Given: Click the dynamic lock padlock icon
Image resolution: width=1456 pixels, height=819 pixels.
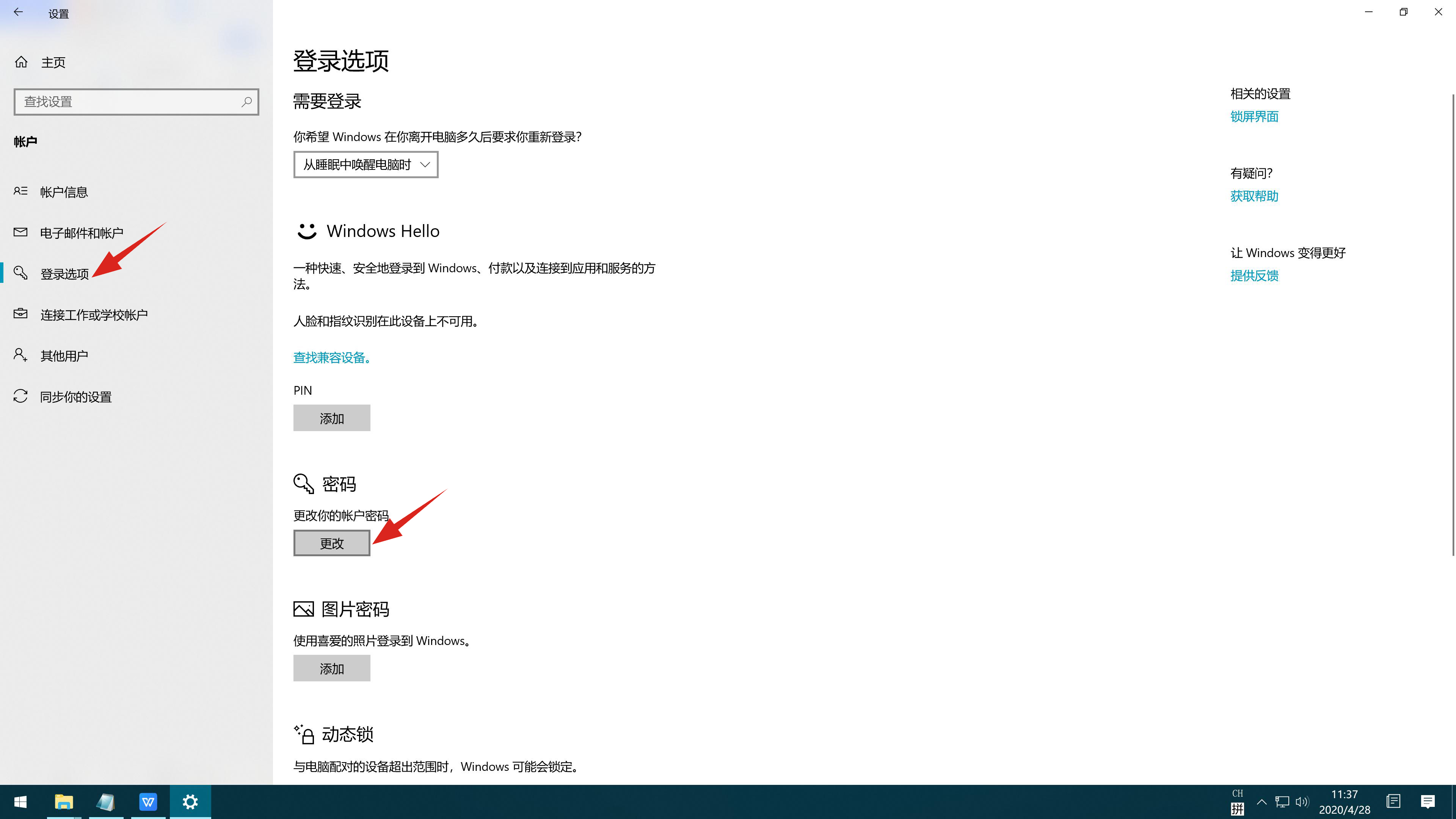Looking at the screenshot, I should 303,734.
